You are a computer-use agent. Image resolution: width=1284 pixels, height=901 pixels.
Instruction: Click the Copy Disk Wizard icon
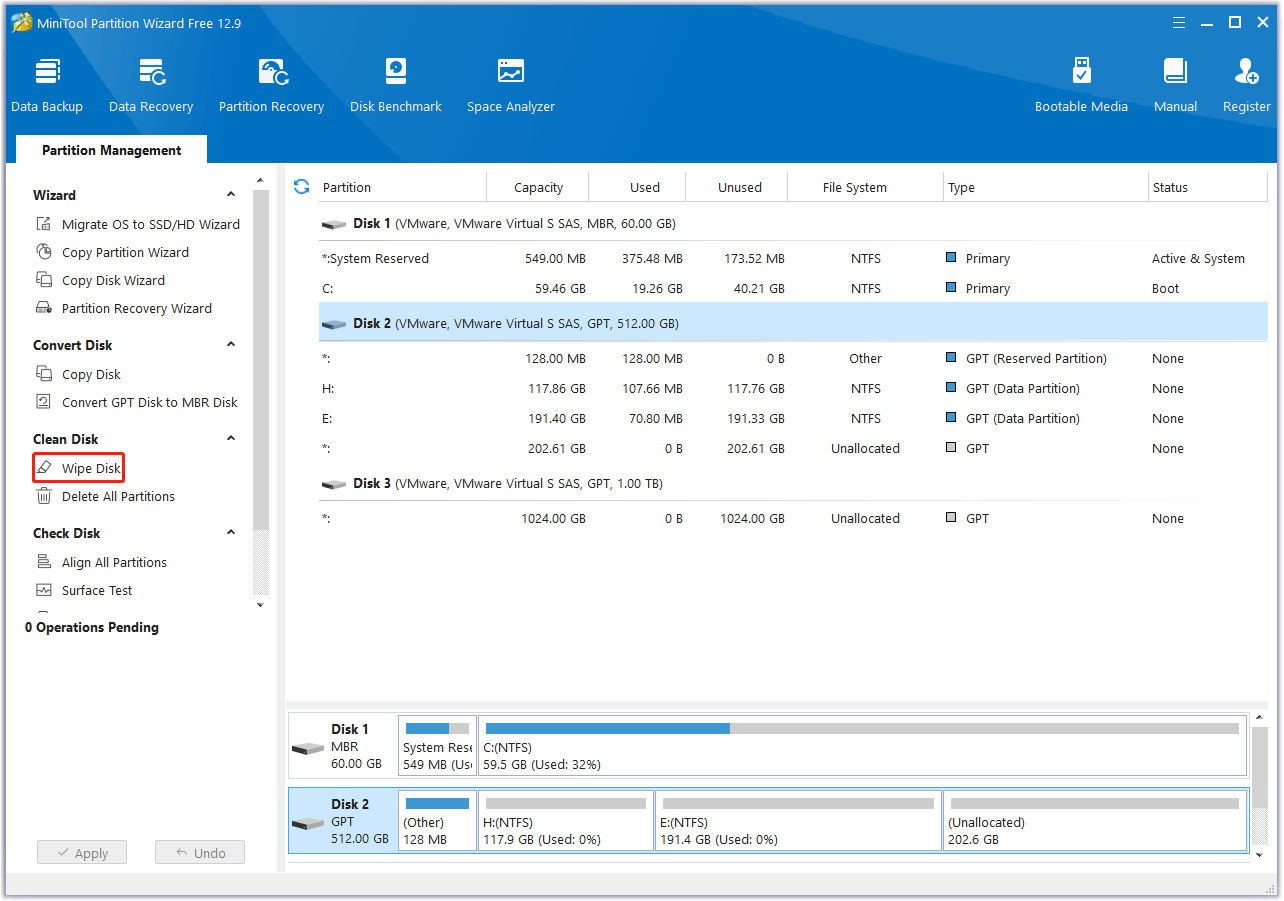point(44,280)
